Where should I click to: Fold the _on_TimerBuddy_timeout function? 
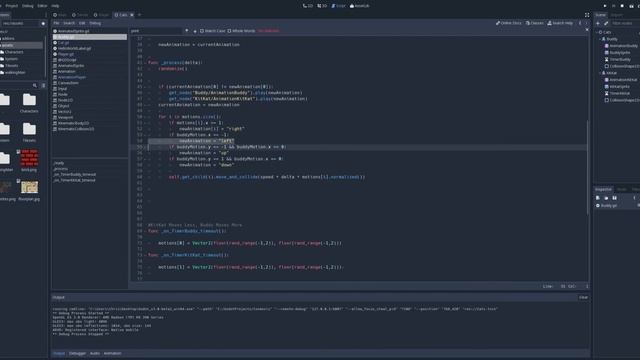(x=145, y=231)
